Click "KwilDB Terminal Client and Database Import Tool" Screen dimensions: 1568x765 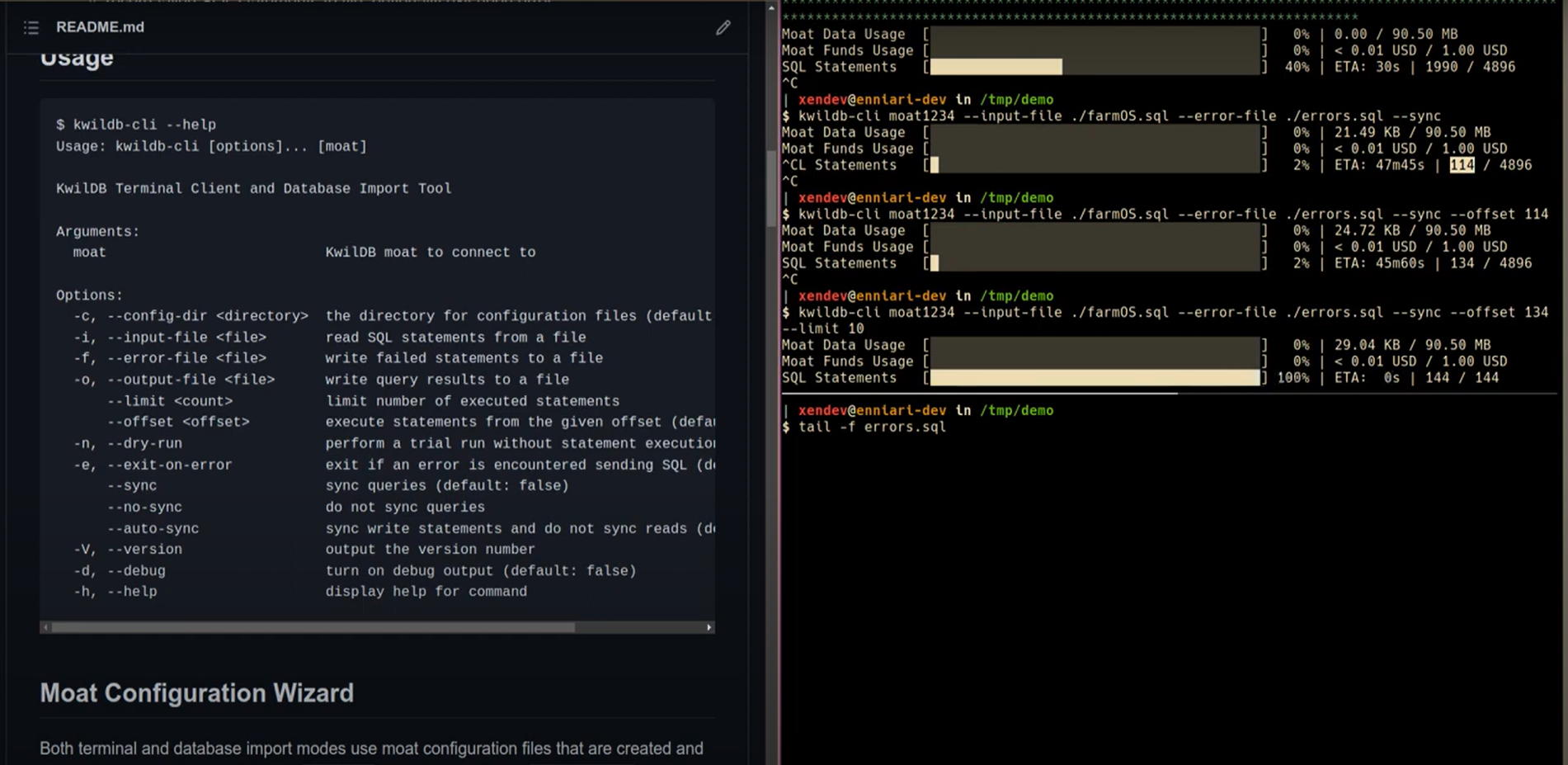point(254,188)
